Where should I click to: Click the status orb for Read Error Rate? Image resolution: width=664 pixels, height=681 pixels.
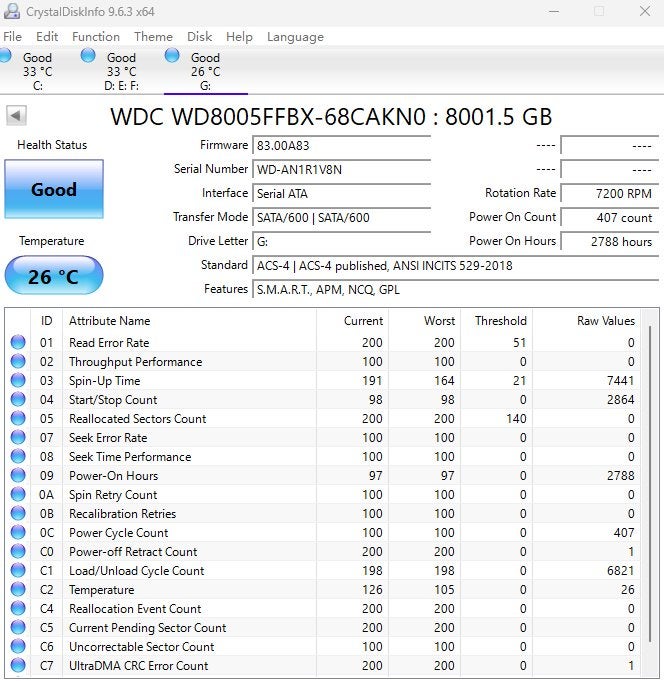click(x=18, y=342)
